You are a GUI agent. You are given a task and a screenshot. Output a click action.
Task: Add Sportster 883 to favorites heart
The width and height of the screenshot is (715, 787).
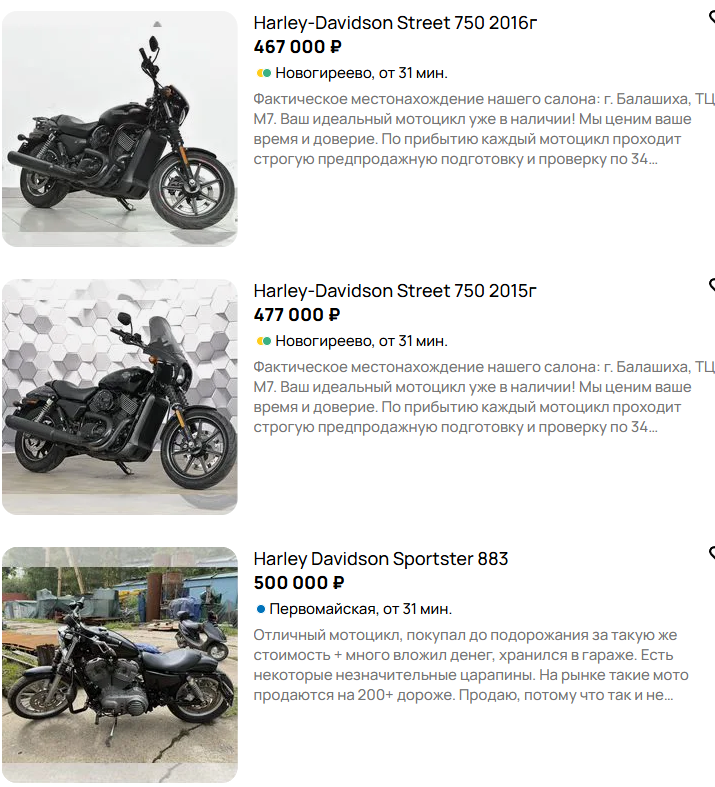pyautogui.click(x=712, y=554)
